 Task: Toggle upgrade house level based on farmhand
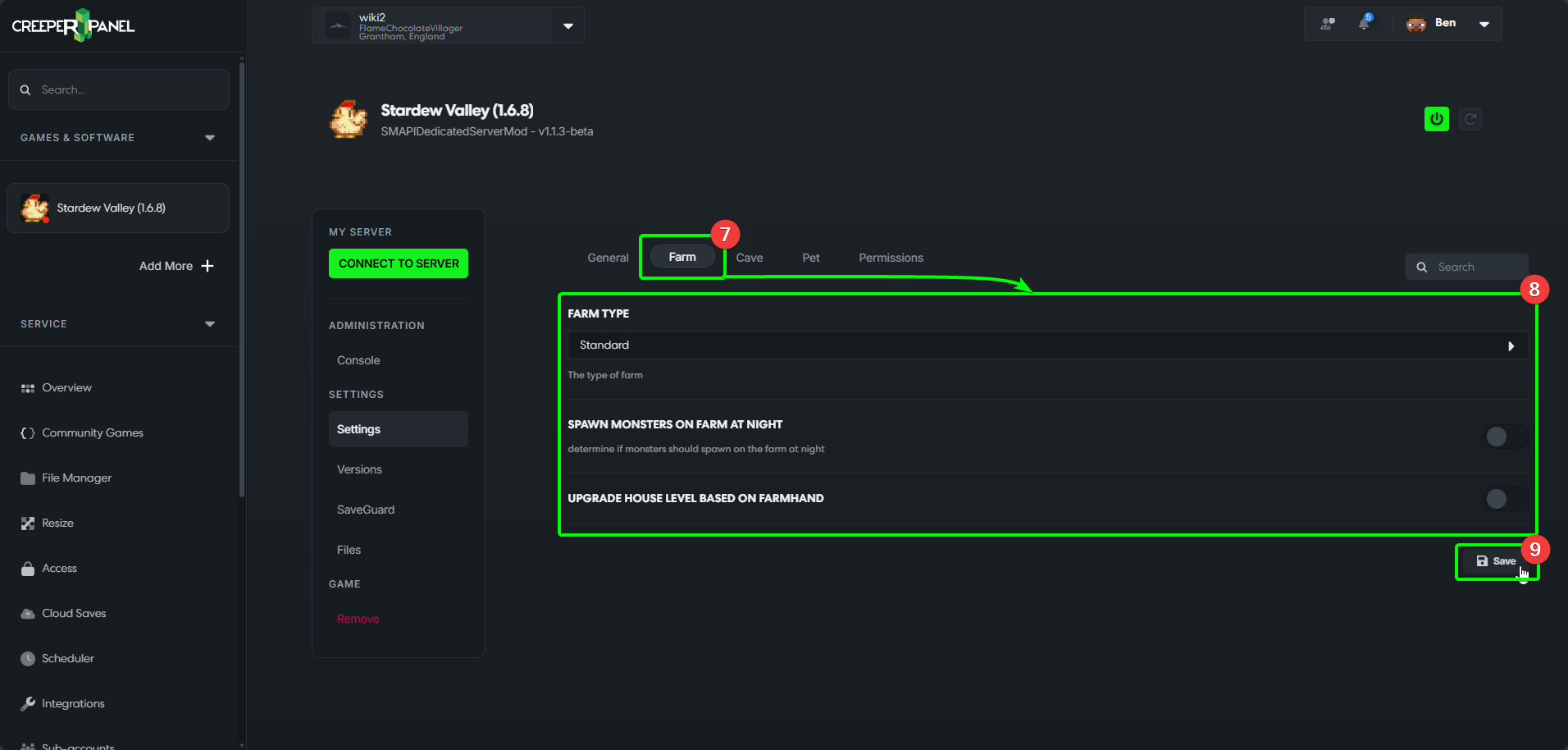coord(1504,499)
